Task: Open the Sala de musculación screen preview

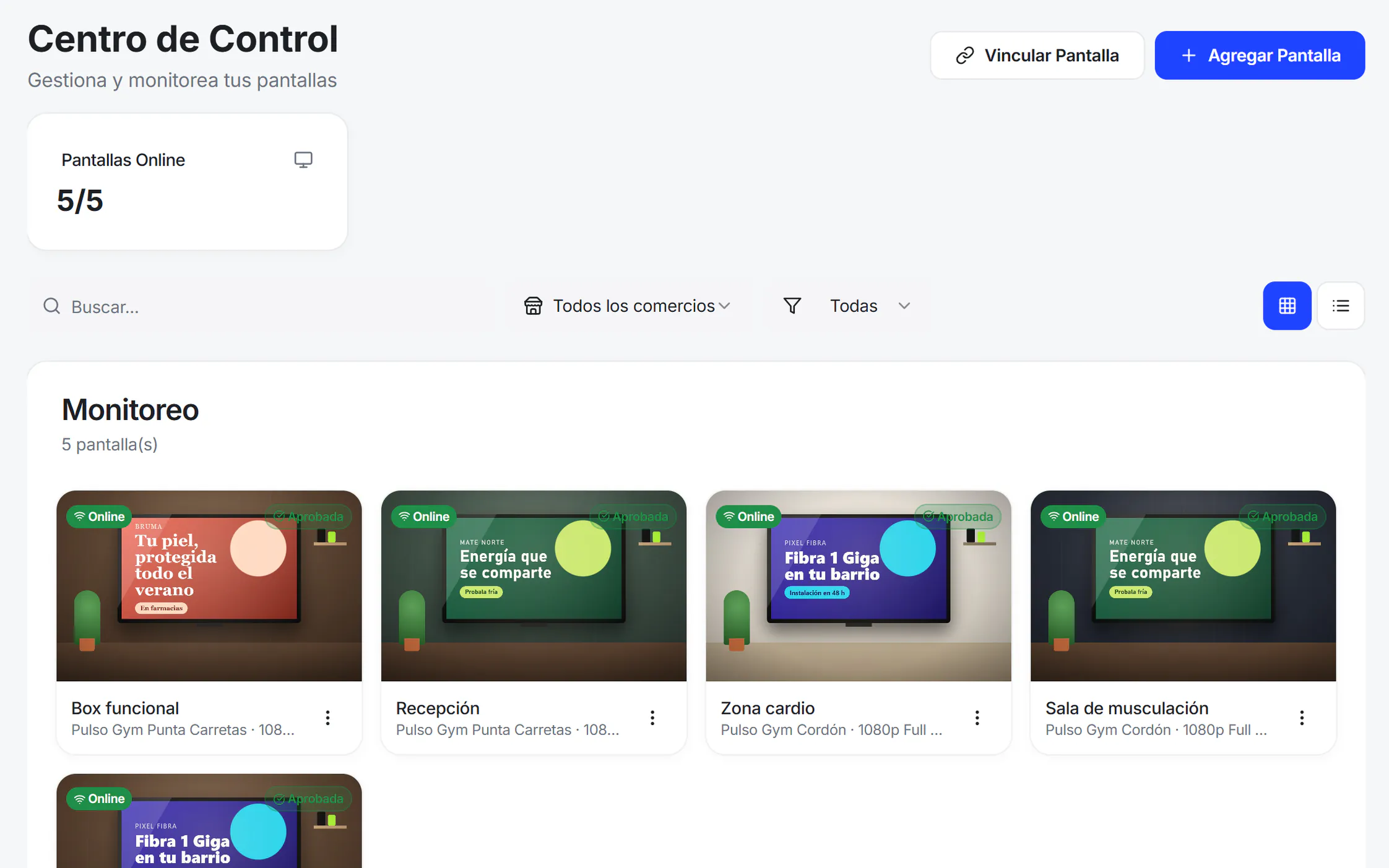Action: pyautogui.click(x=1183, y=586)
